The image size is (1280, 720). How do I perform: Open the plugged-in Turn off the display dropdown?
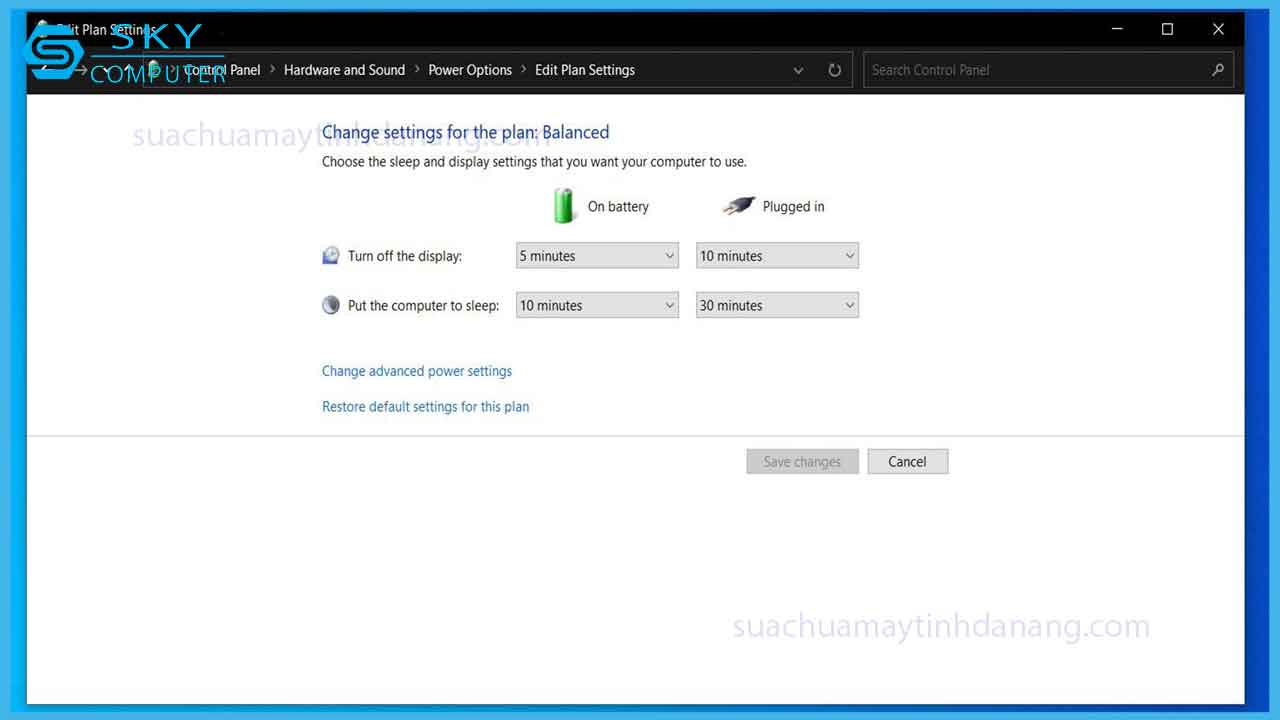coord(777,256)
